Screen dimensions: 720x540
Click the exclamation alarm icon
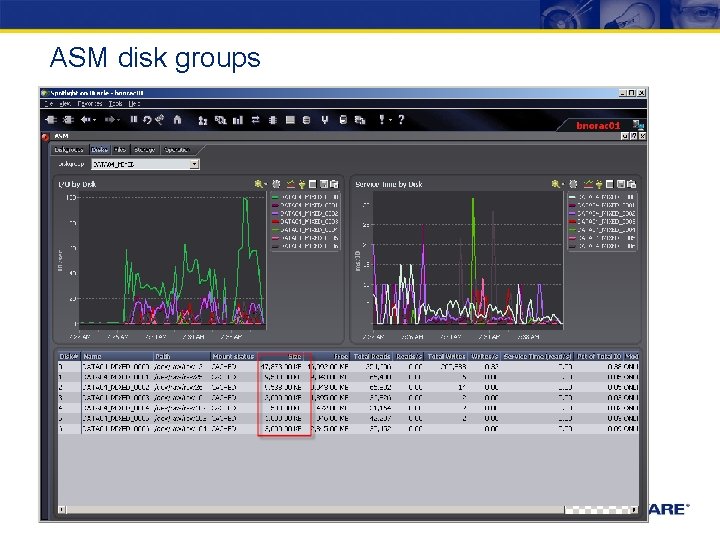pyautogui.click(x=382, y=119)
